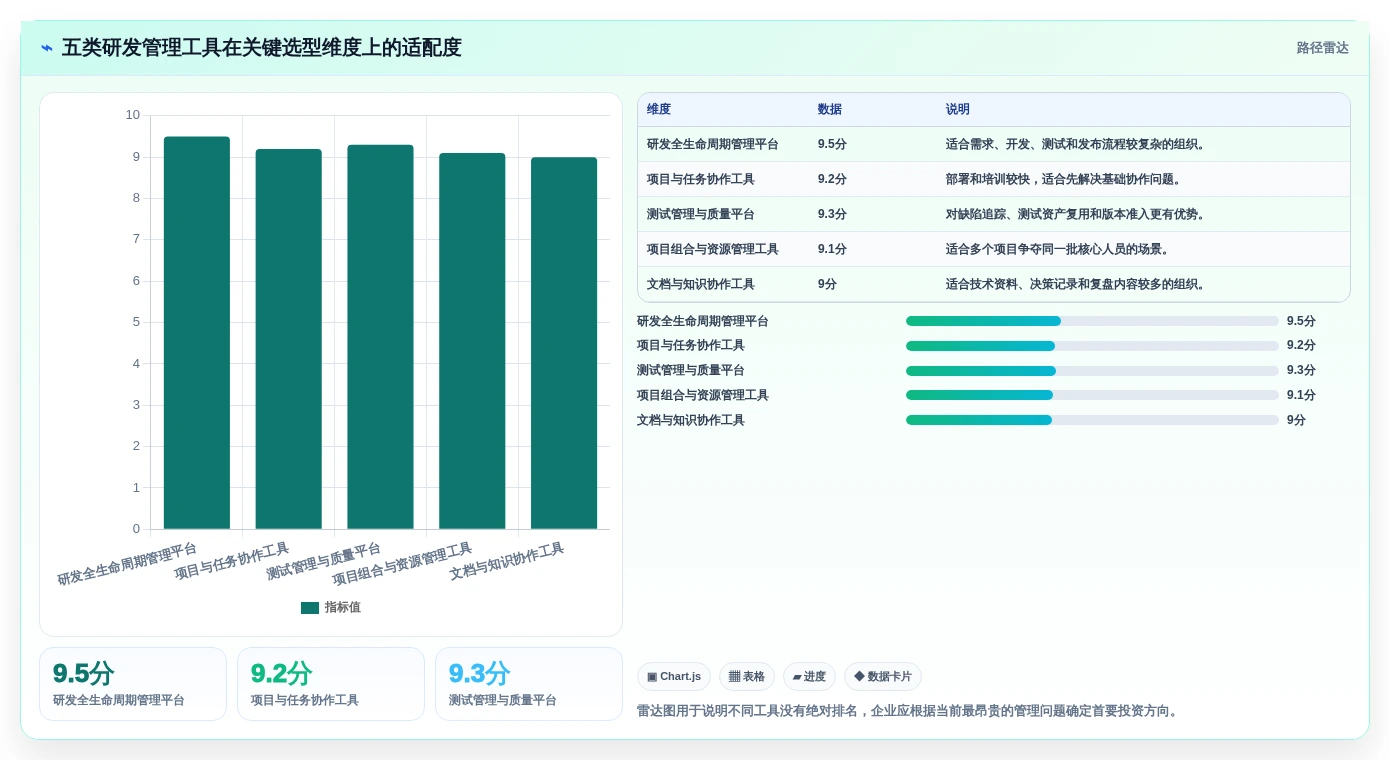Select table row cell 文档与知识协作工具
Viewport: 1390px width, 760px height.
701,284
